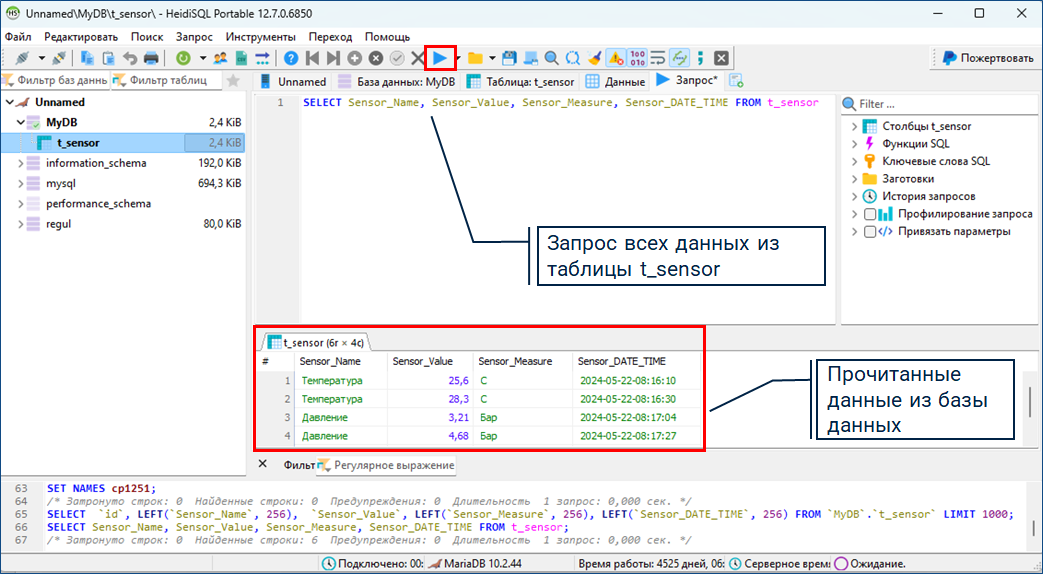The height and width of the screenshot is (574, 1043).
Task: Run the SQL query with the blue play button
Action: coord(439,58)
